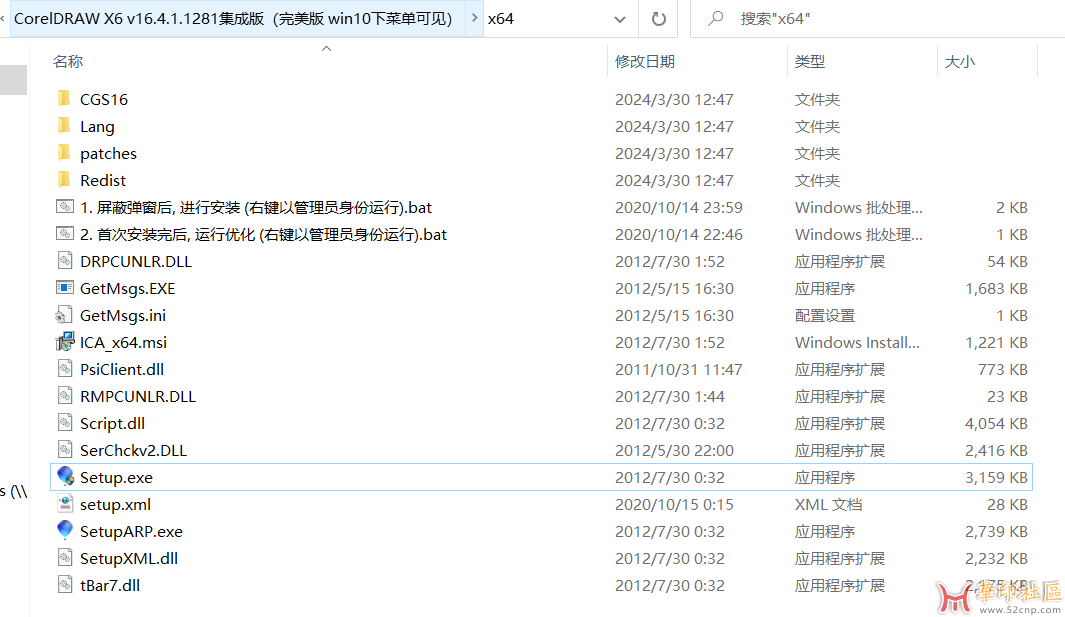Click the file name PsiClient.dll

122,369
